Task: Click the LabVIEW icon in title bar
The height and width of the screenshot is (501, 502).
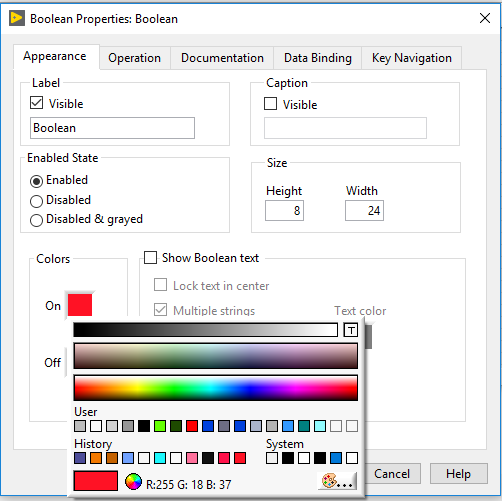Action: tap(17, 18)
